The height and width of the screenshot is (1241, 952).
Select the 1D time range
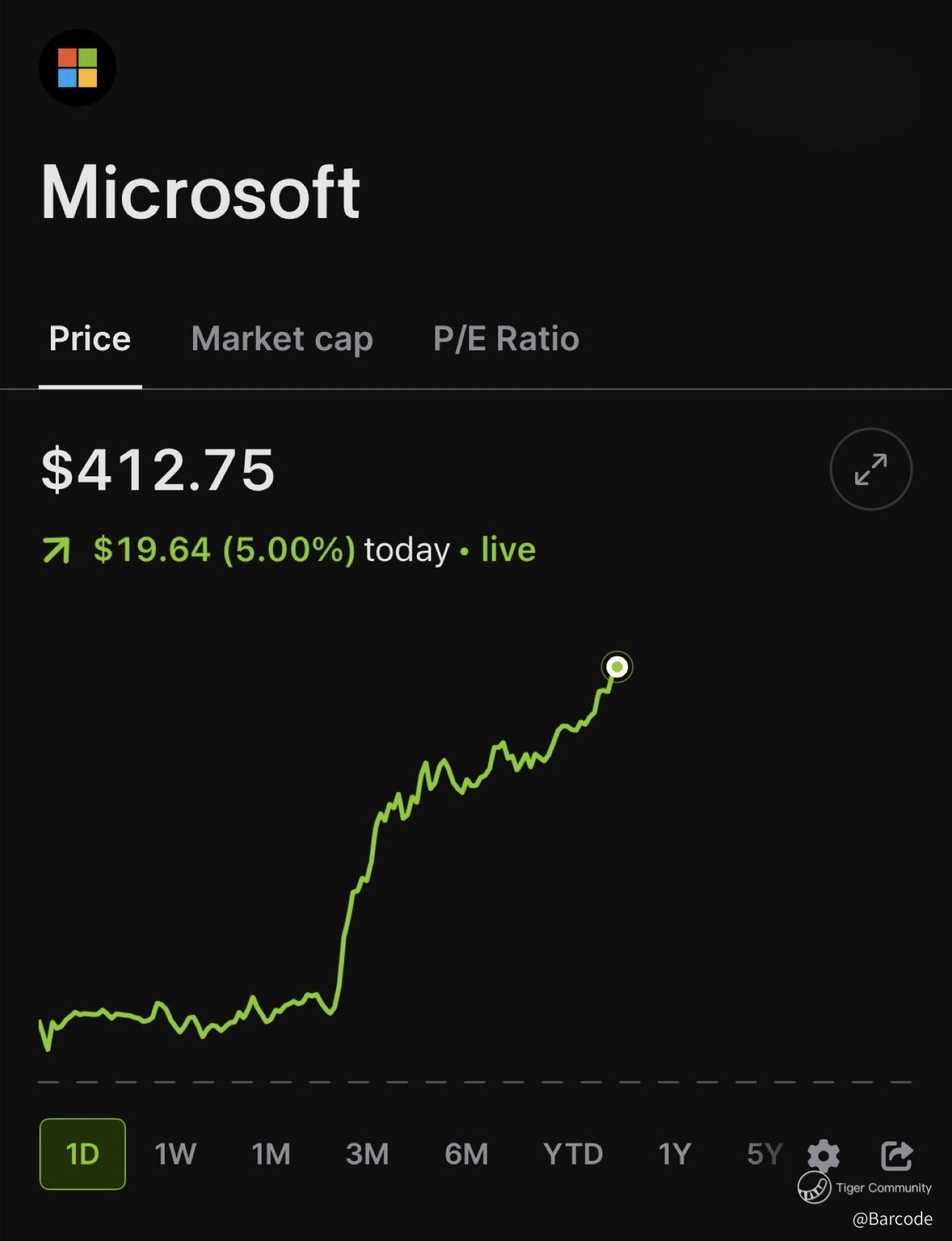83,1154
